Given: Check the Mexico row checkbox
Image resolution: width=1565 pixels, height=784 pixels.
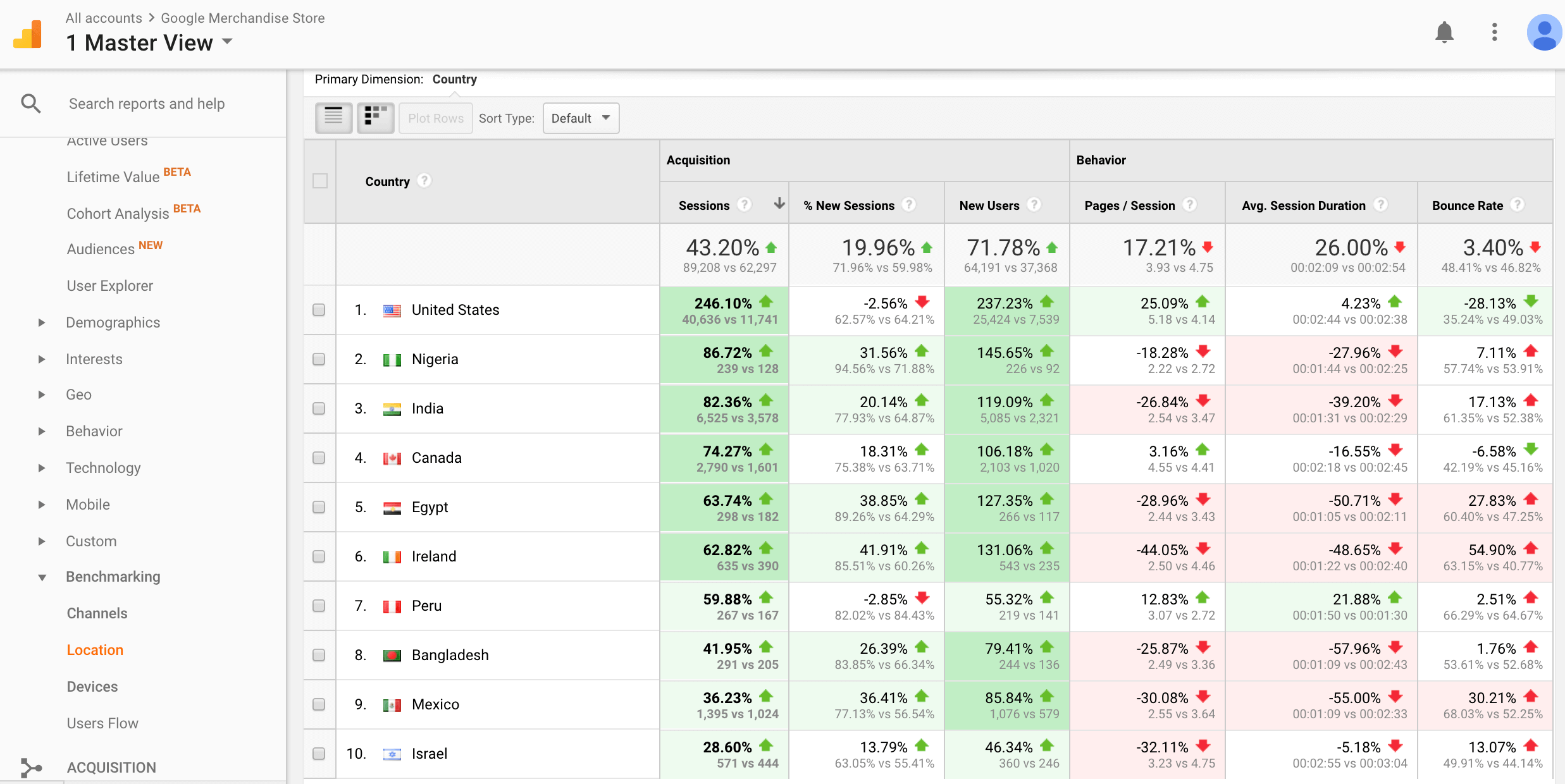Looking at the screenshot, I should (x=319, y=704).
